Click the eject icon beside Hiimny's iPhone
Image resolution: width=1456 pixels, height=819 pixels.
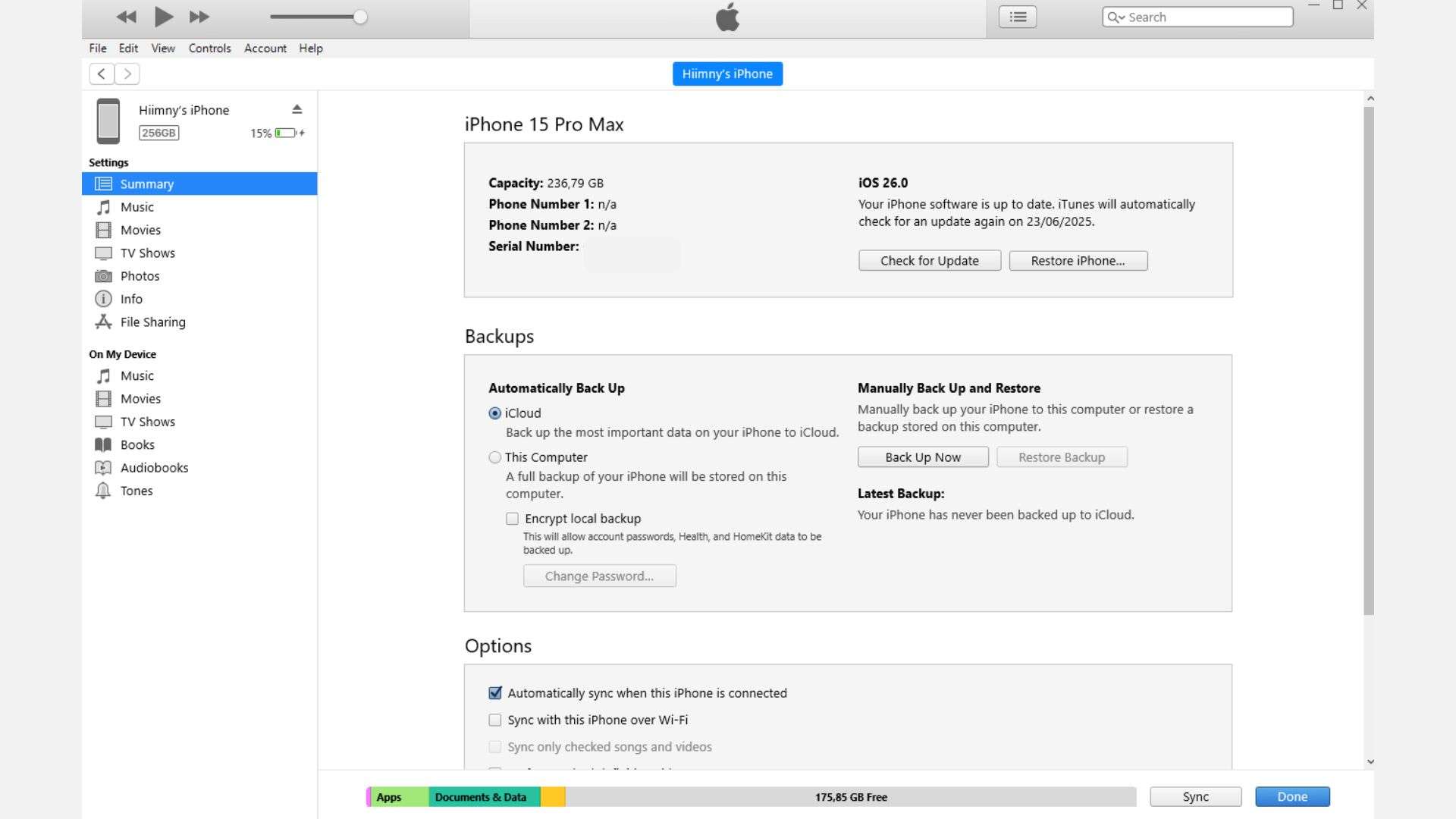click(x=297, y=110)
